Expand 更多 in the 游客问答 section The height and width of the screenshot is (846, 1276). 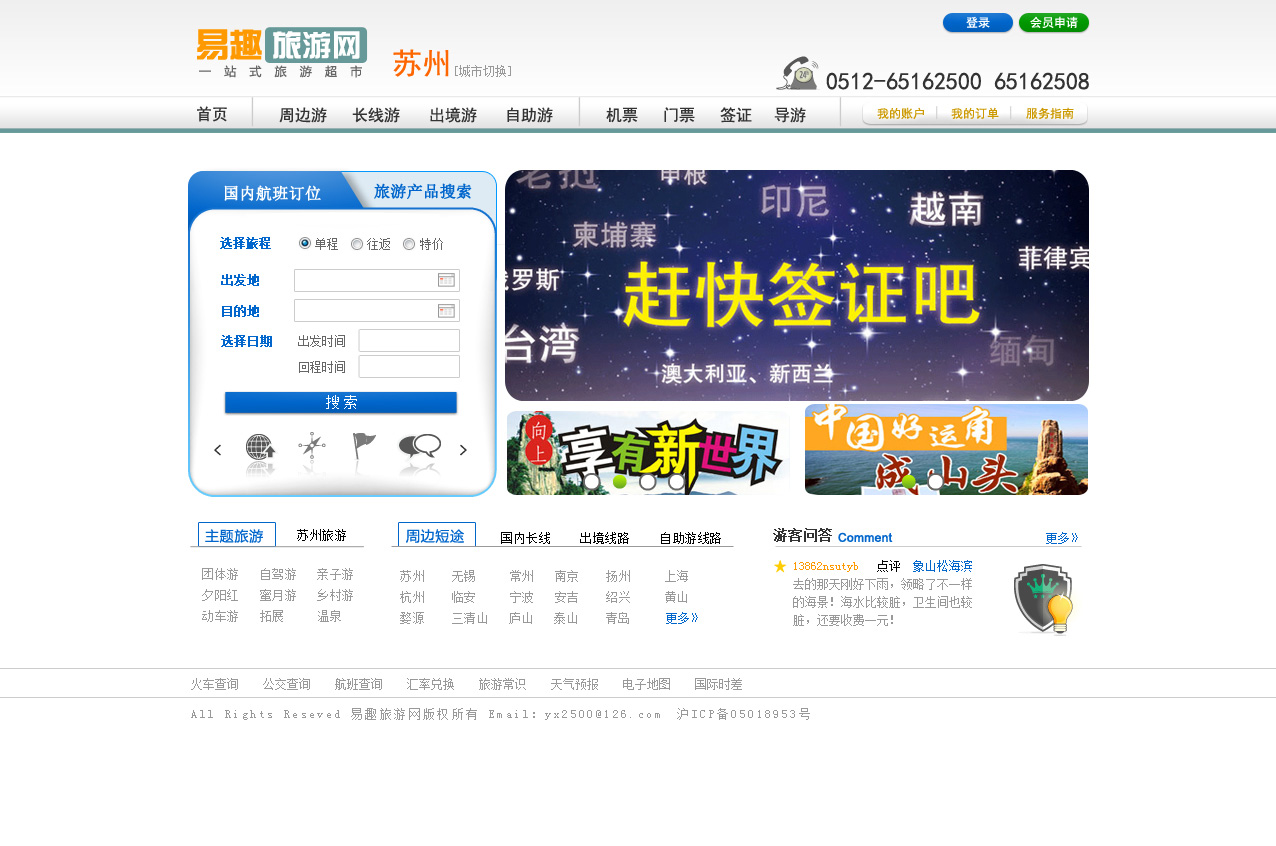[1062, 537]
